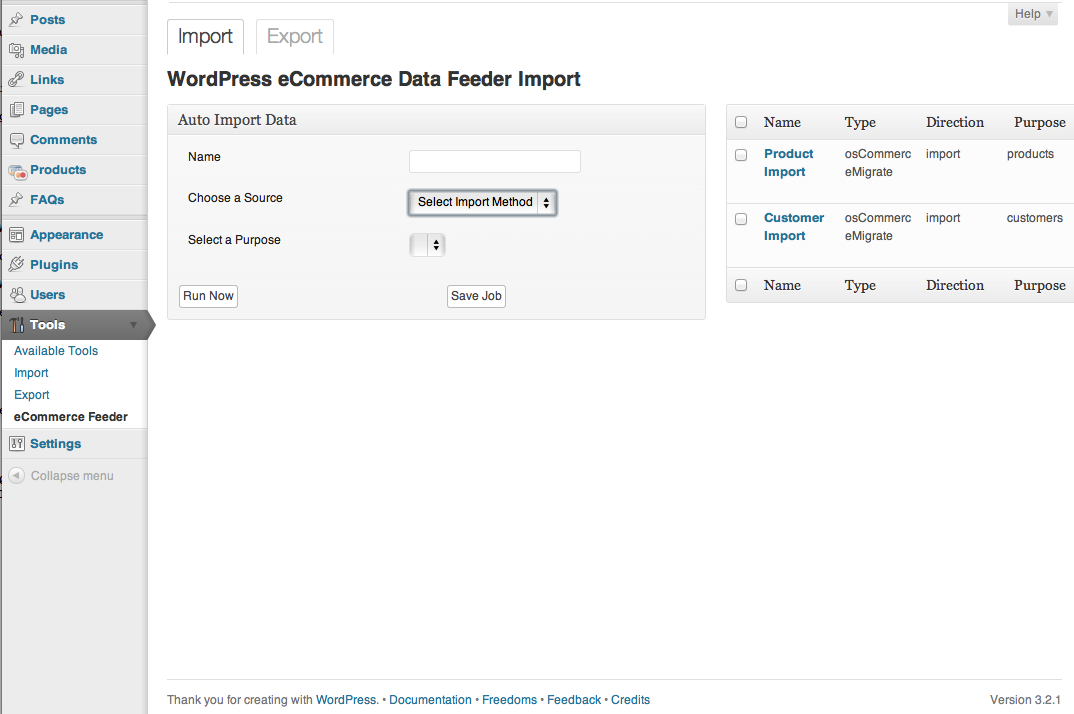
Task: Click the 'products' purpose cell
Action: click(x=1030, y=154)
